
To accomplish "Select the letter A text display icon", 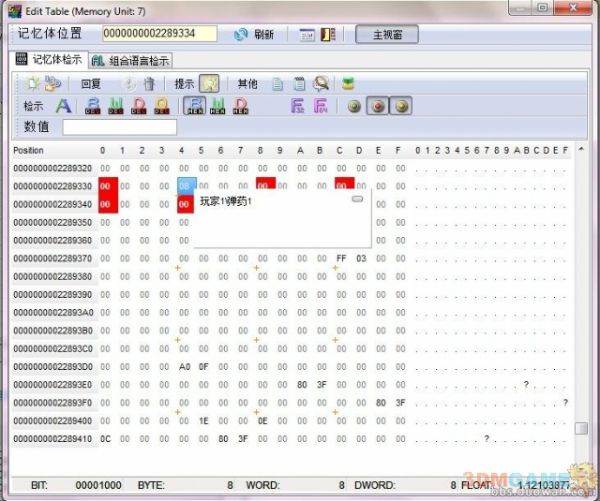I will (x=62, y=105).
